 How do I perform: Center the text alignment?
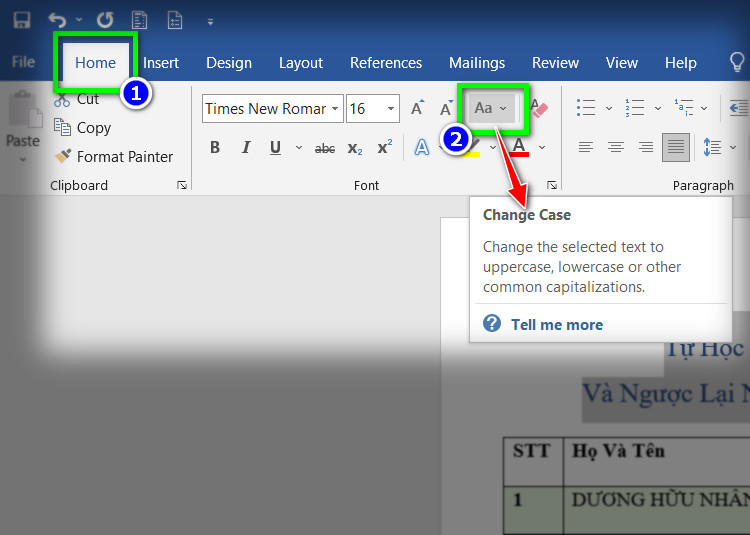pyautogui.click(x=616, y=147)
